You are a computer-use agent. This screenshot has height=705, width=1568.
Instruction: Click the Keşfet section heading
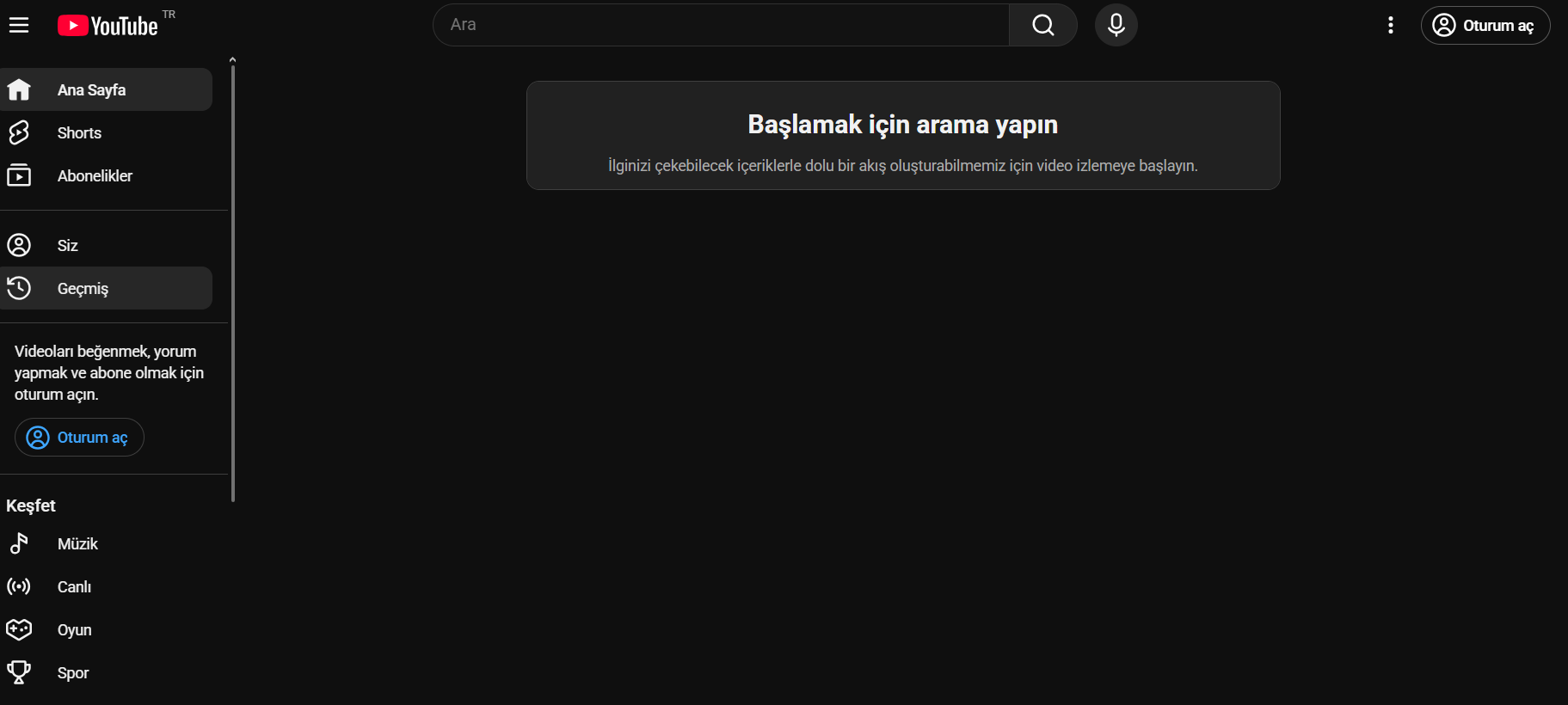(x=31, y=506)
